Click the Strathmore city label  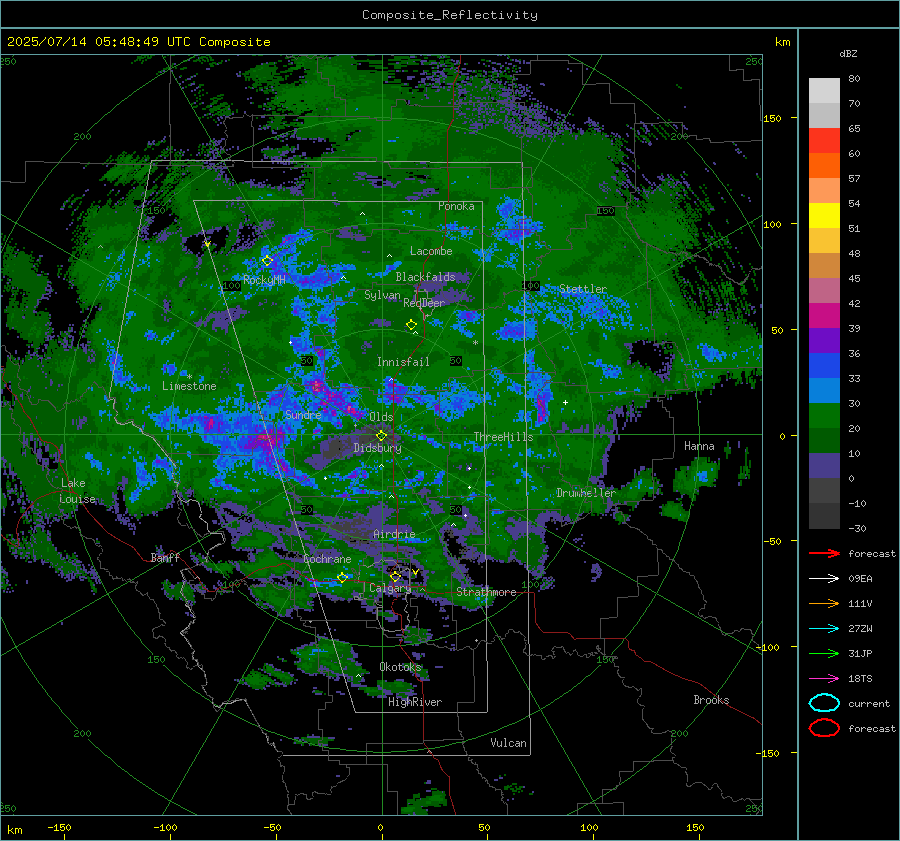tap(486, 592)
